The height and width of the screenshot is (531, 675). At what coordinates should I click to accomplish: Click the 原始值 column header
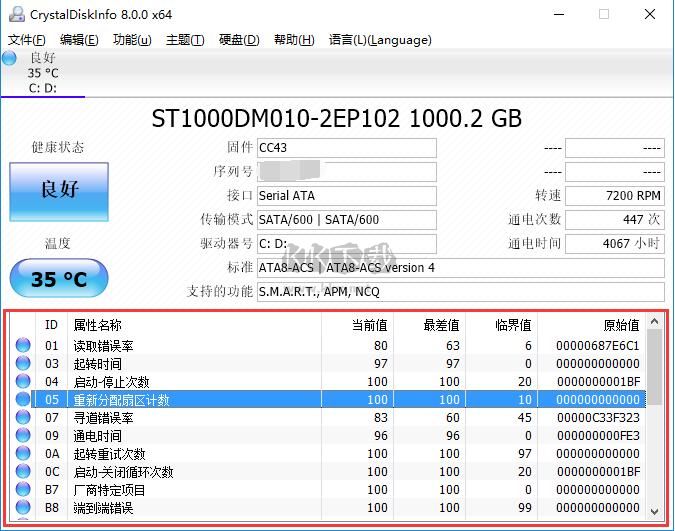[592, 325]
